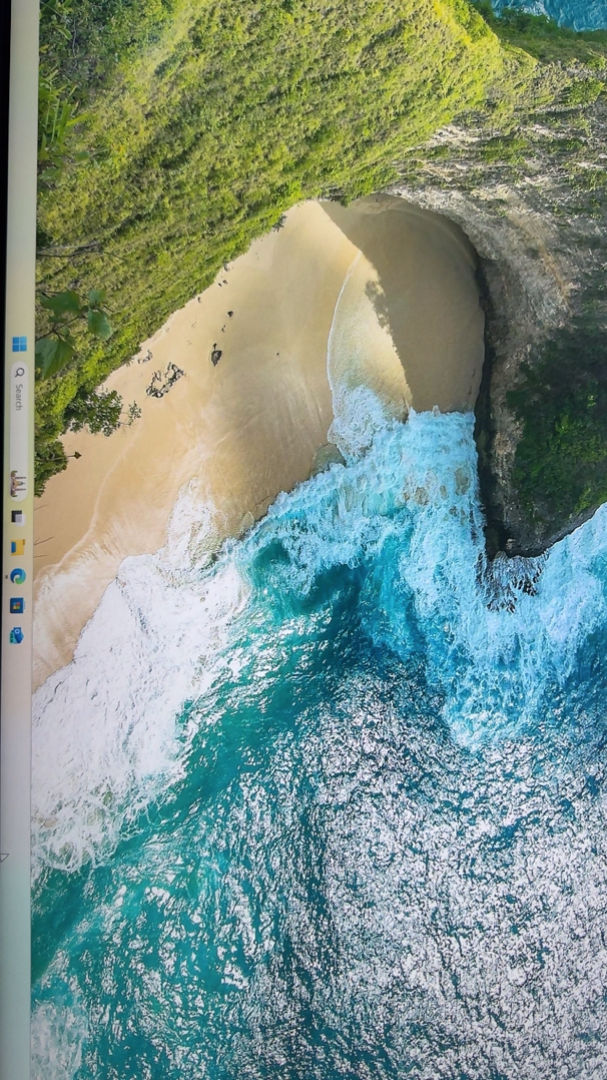
Task: Click the magnifier icon in Search box
Action: (x=19, y=373)
